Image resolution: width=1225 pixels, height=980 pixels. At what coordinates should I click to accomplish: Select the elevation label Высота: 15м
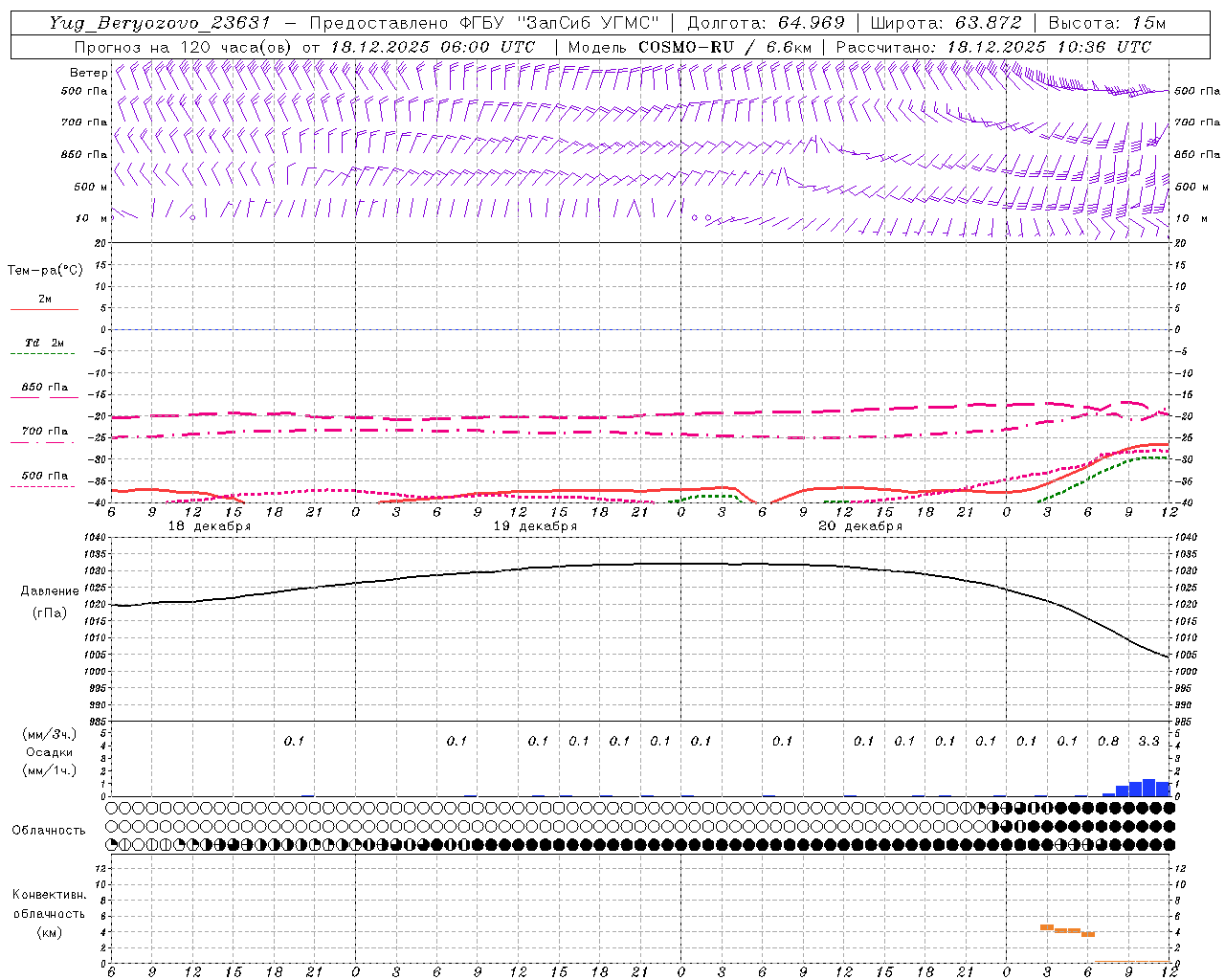click(1107, 23)
